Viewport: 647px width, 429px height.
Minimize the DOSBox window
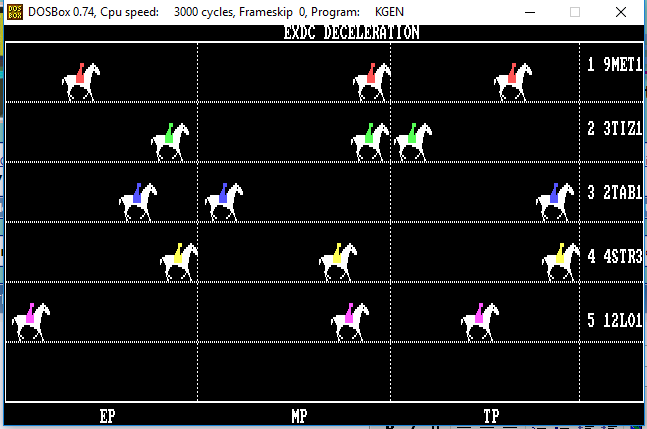point(530,12)
